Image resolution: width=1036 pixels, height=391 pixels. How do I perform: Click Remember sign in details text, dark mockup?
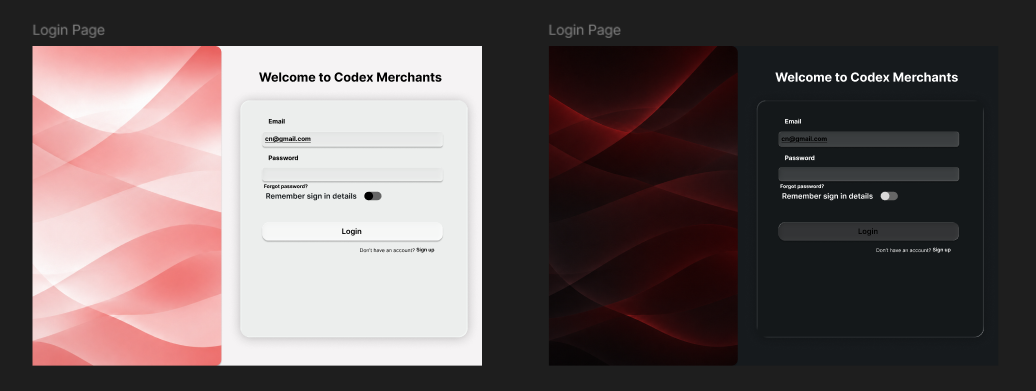click(827, 196)
